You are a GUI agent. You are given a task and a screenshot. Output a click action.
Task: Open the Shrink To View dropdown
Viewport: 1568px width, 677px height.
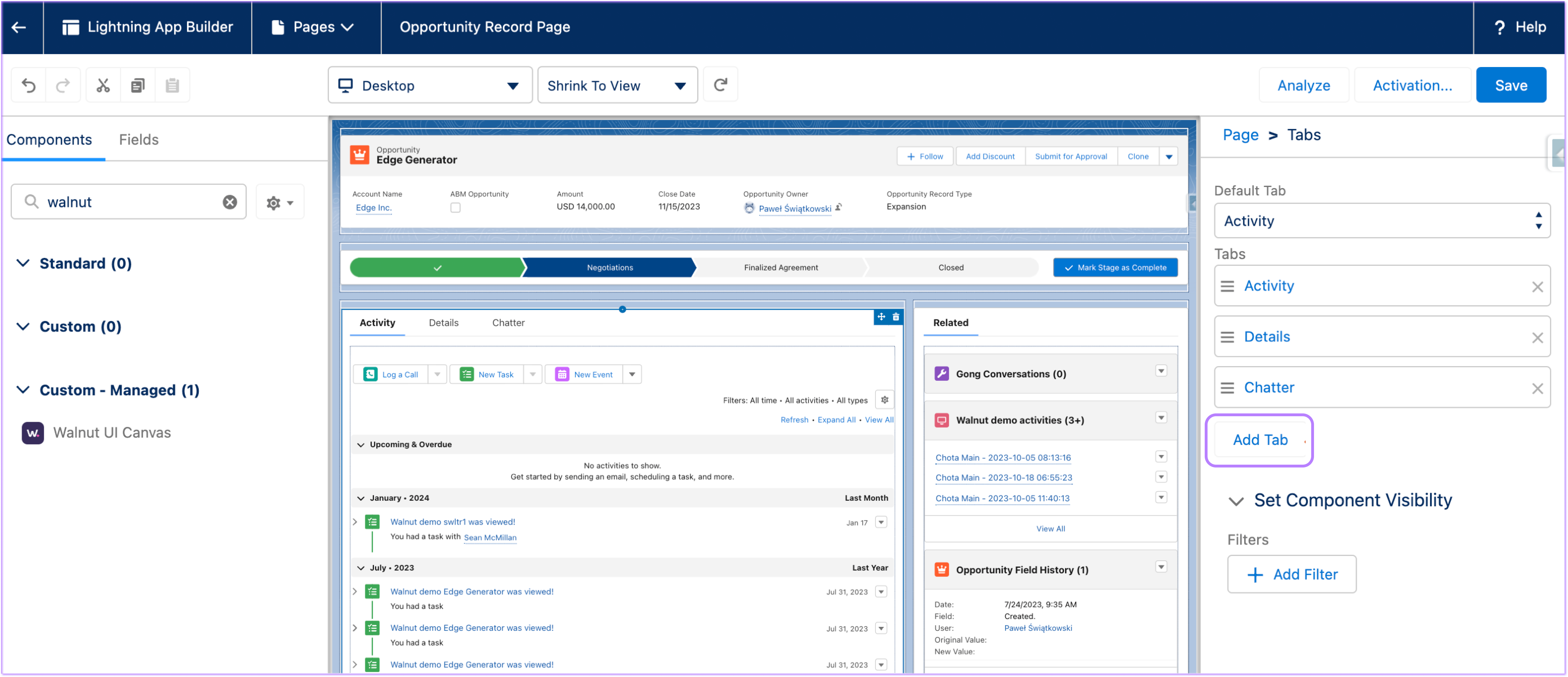[x=617, y=85]
